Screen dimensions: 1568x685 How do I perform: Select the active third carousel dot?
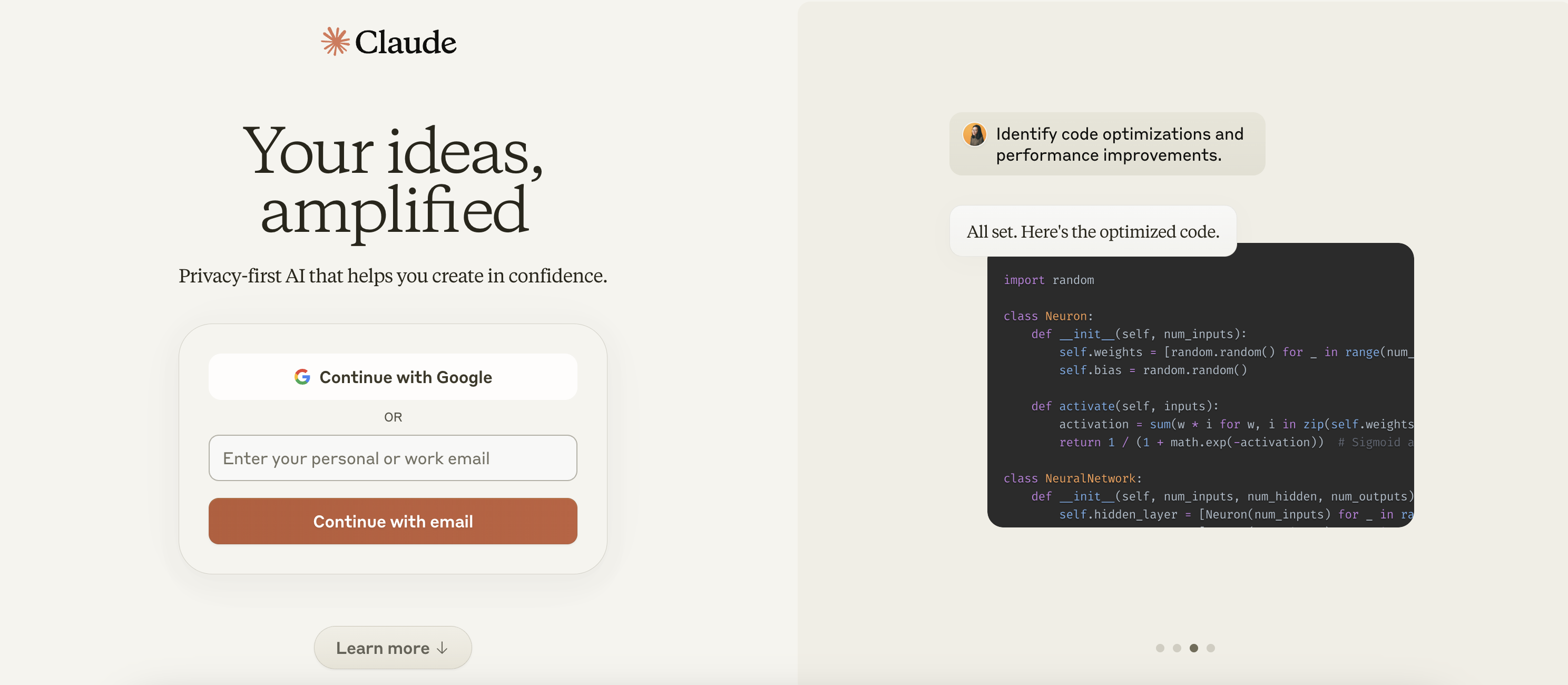click(x=1194, y=648)
